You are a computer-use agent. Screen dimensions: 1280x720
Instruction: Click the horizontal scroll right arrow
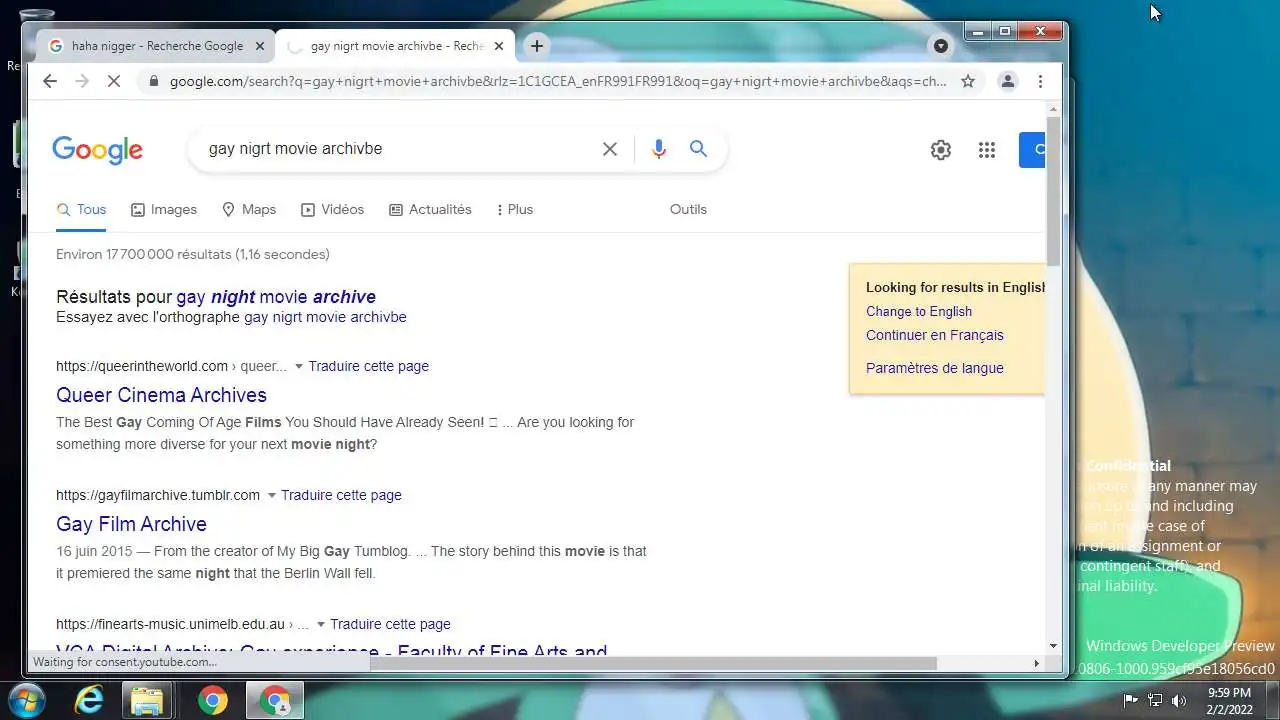pyautogui.click(x=1036, y=663)
